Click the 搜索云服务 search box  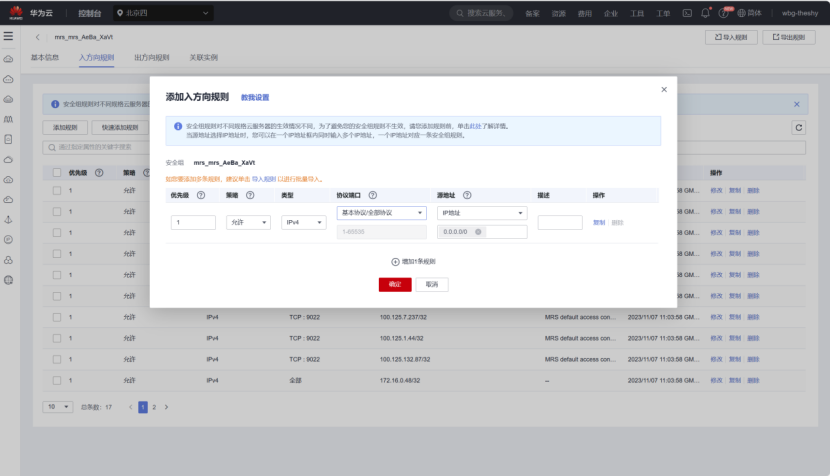pyautogui.click(x=481, y=13)
